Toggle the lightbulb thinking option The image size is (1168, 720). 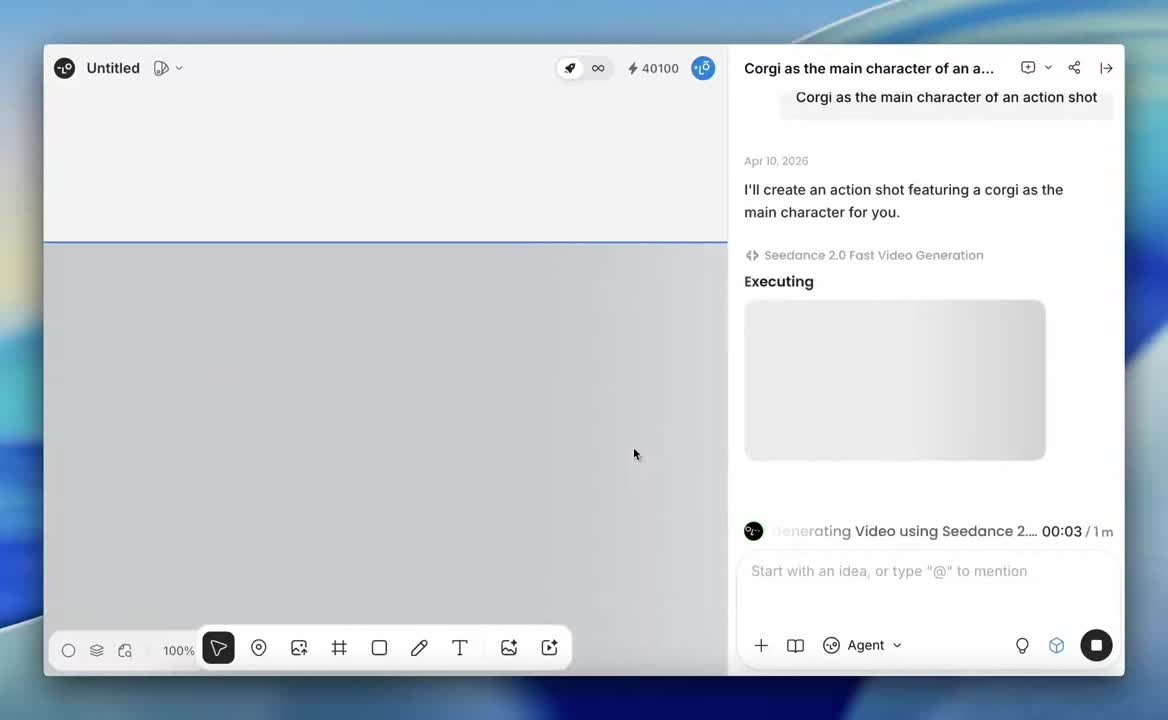point(1022,646)
